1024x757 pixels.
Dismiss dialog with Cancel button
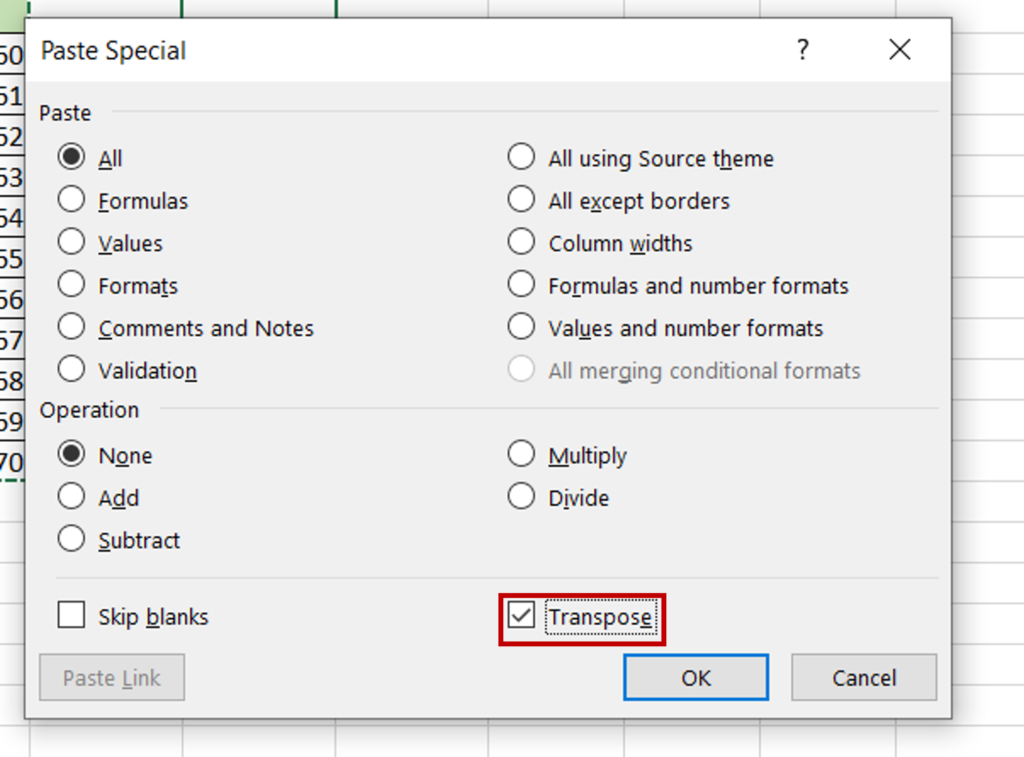(863, 677)
